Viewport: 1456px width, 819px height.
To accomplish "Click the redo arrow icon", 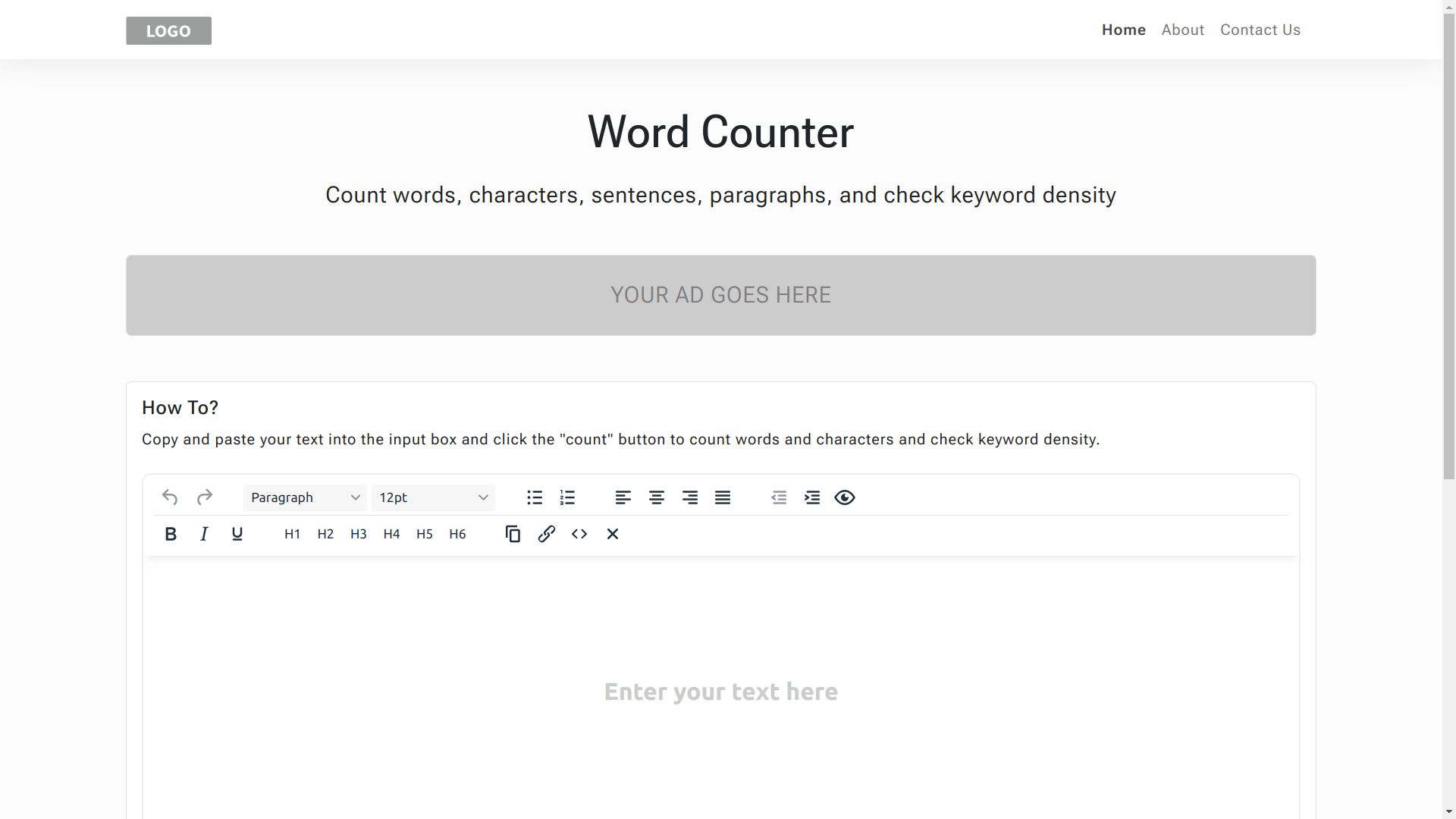I will click(x=204, y=497).
